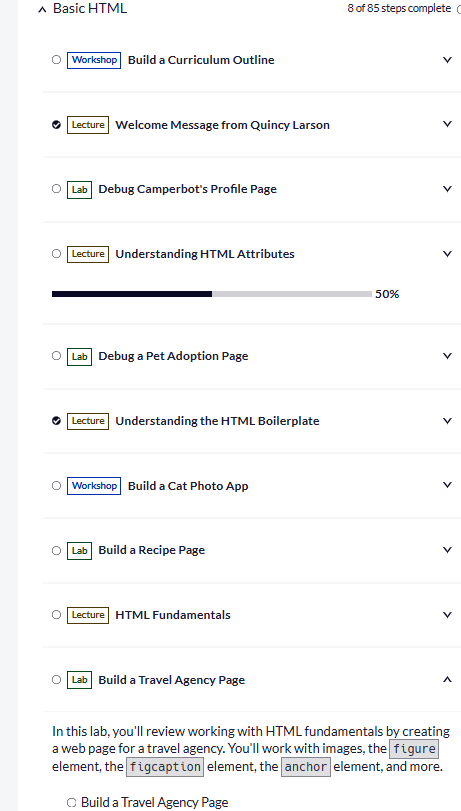The width and height of the screenshot is (461, 811).
Task: Click the status circle for Debug a Pet Adoption Page
Action: coord(56,355)
